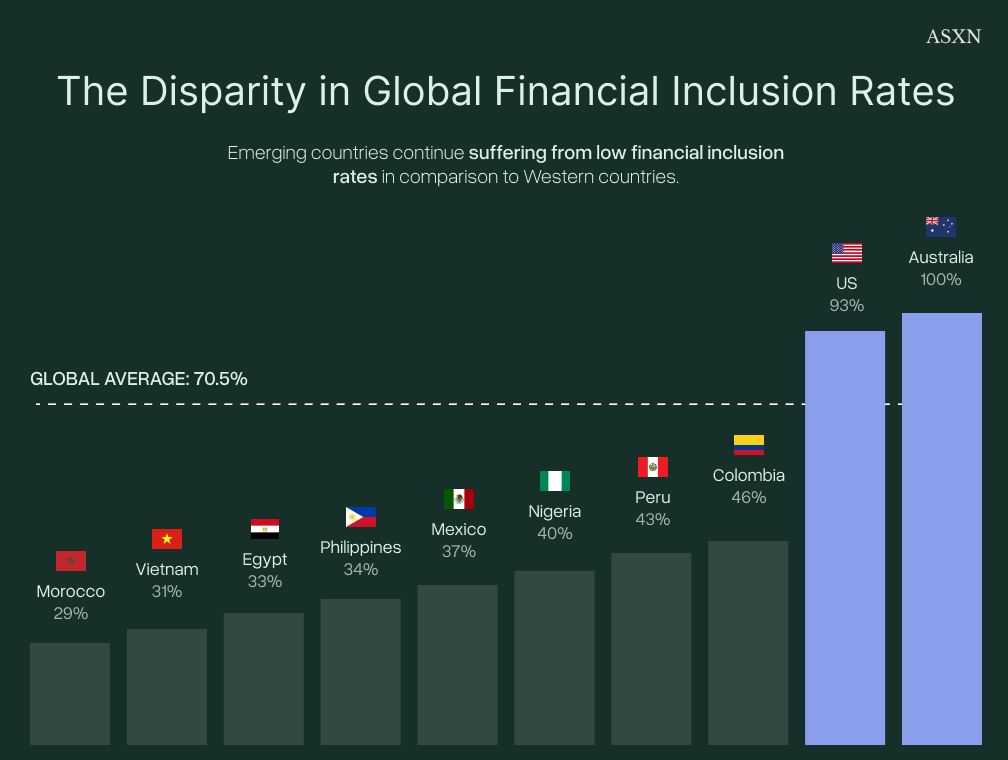Click the 37% value
Viewport: 1008px width, 760px height.
click(459, 552)
